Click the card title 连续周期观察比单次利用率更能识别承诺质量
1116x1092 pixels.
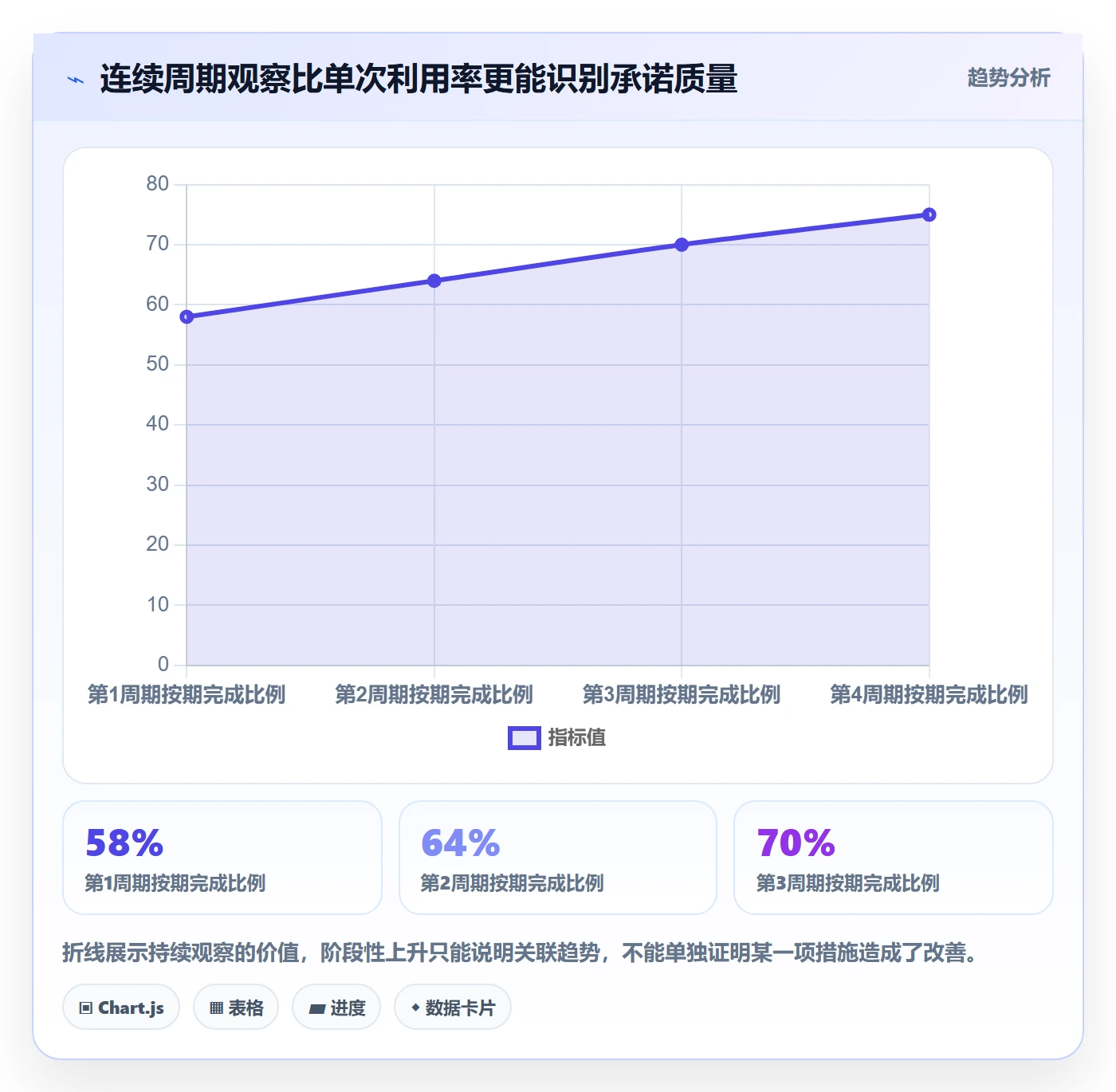pos(418,79)
